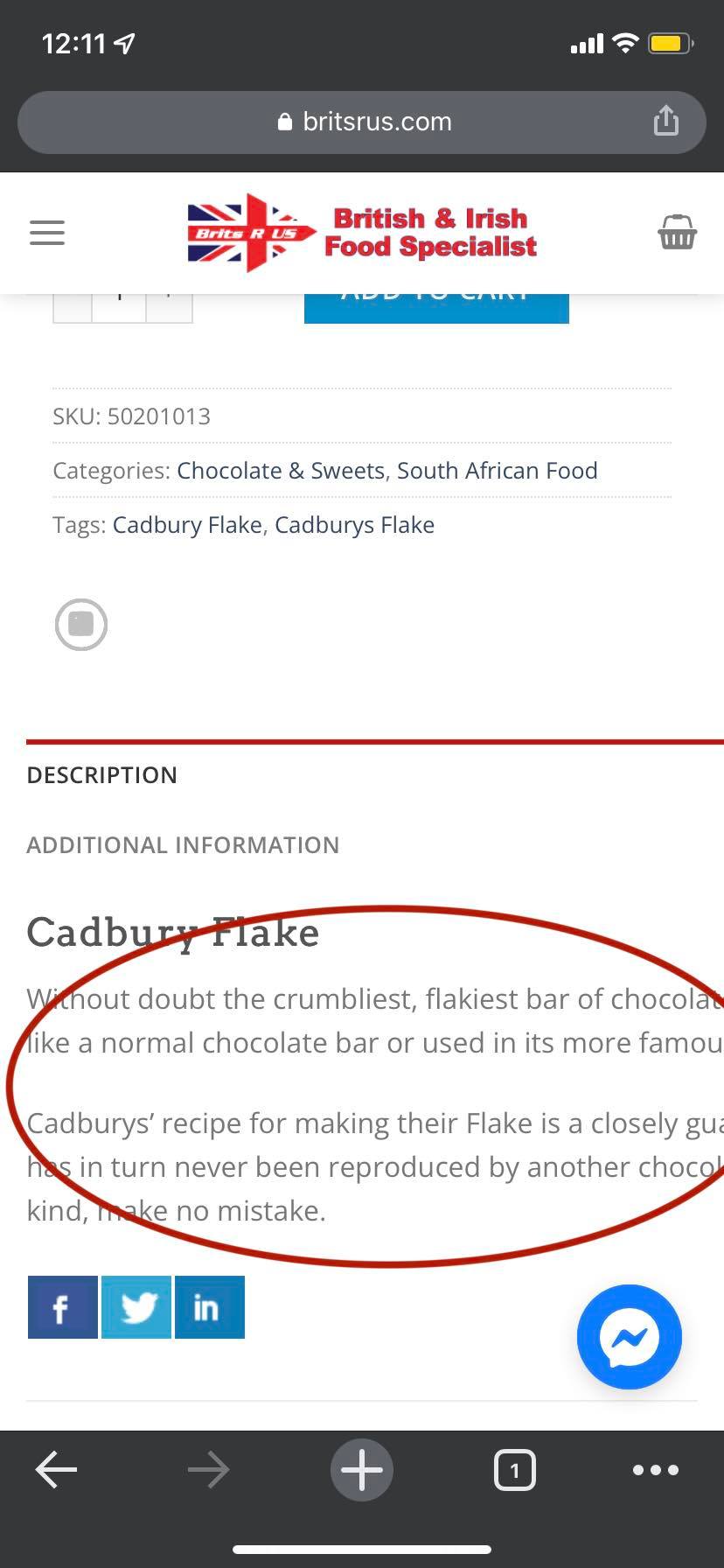The image size is (724, 1568).
Task: Share product on LinkedIn
Action: tap(210, 1307)
